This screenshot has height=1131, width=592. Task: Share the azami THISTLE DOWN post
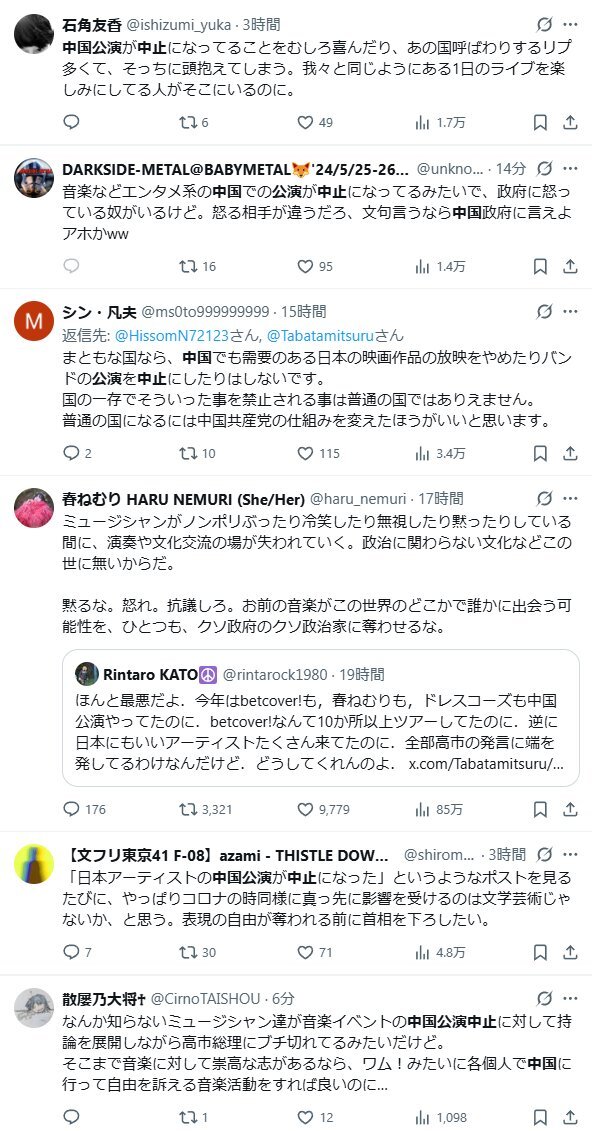point(570,952)
